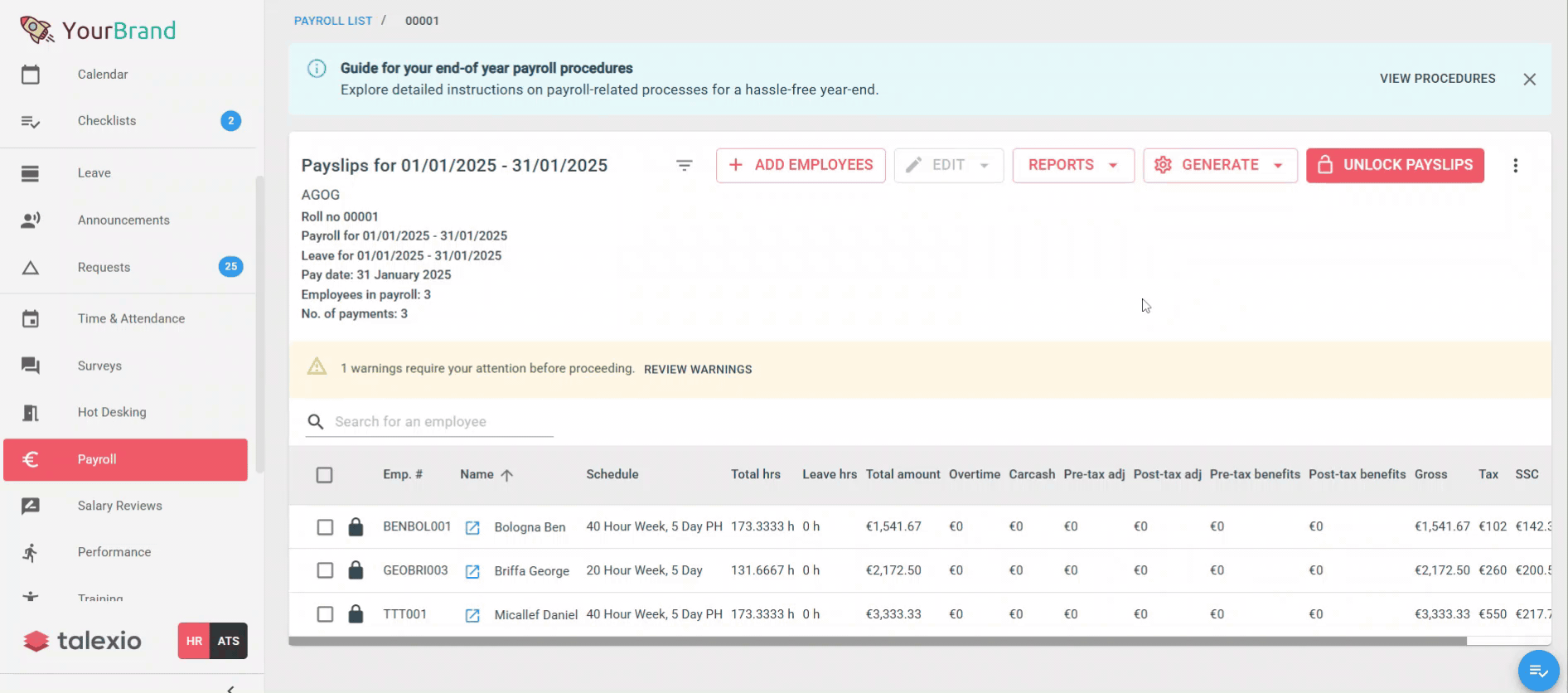Select Hot Desking menu item
Viewport: 1568px width, 693px height.
pos(126,413)
